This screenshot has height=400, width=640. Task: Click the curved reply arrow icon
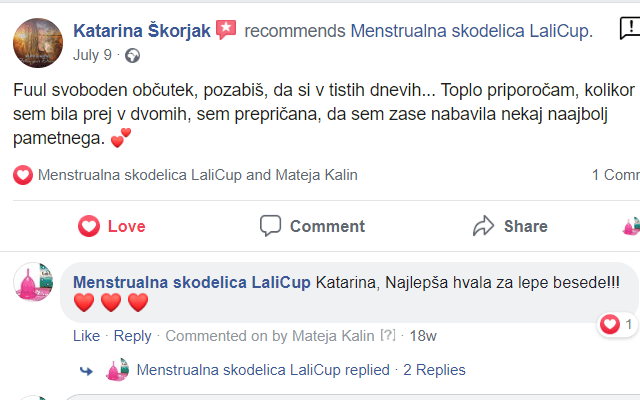86,370
